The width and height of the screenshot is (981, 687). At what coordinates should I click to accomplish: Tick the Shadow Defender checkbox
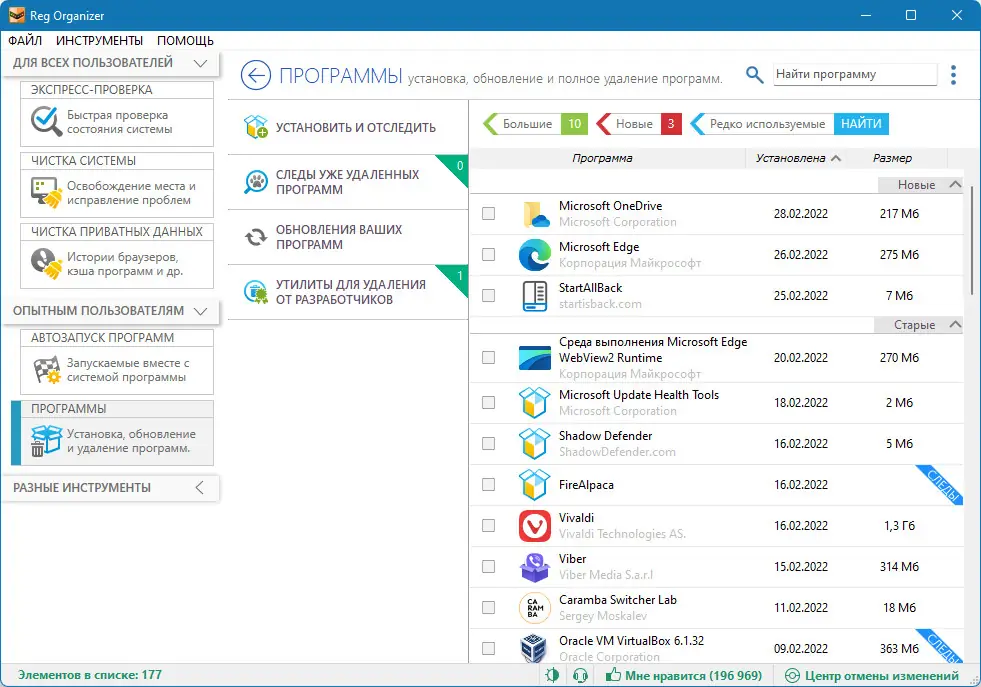(489, 444)
